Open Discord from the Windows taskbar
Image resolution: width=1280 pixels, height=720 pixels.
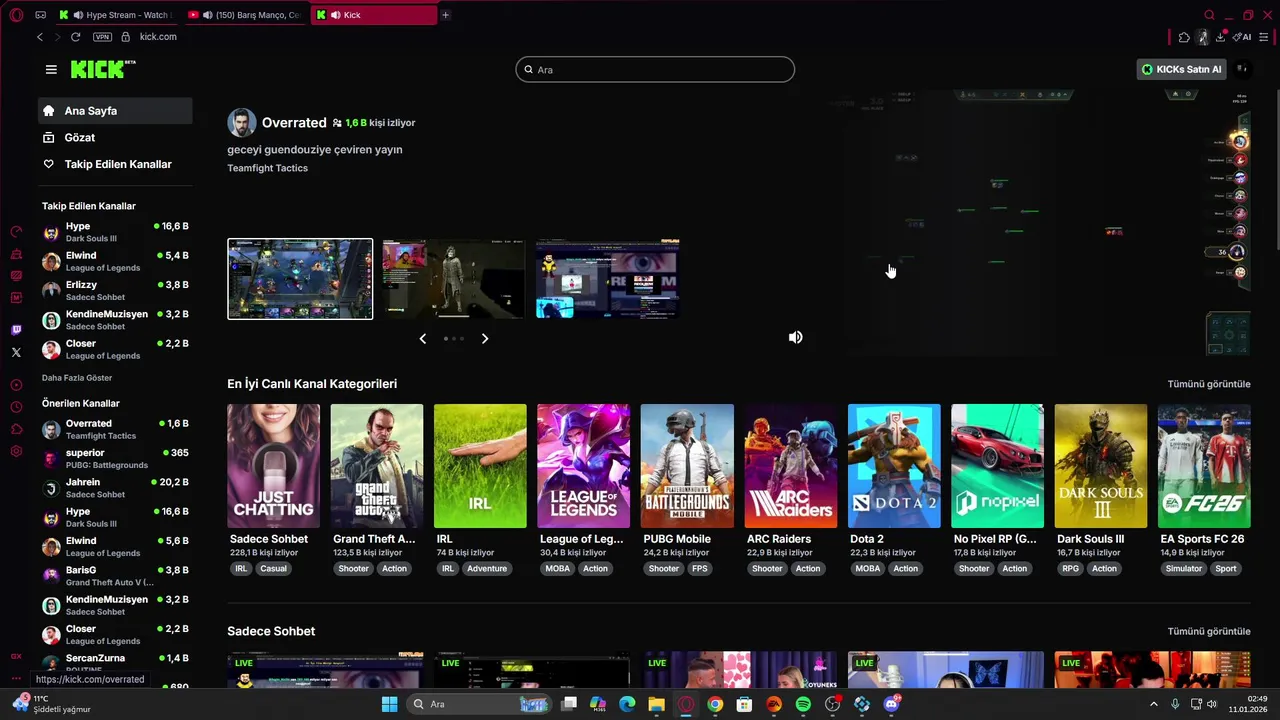tap(891, 704)
